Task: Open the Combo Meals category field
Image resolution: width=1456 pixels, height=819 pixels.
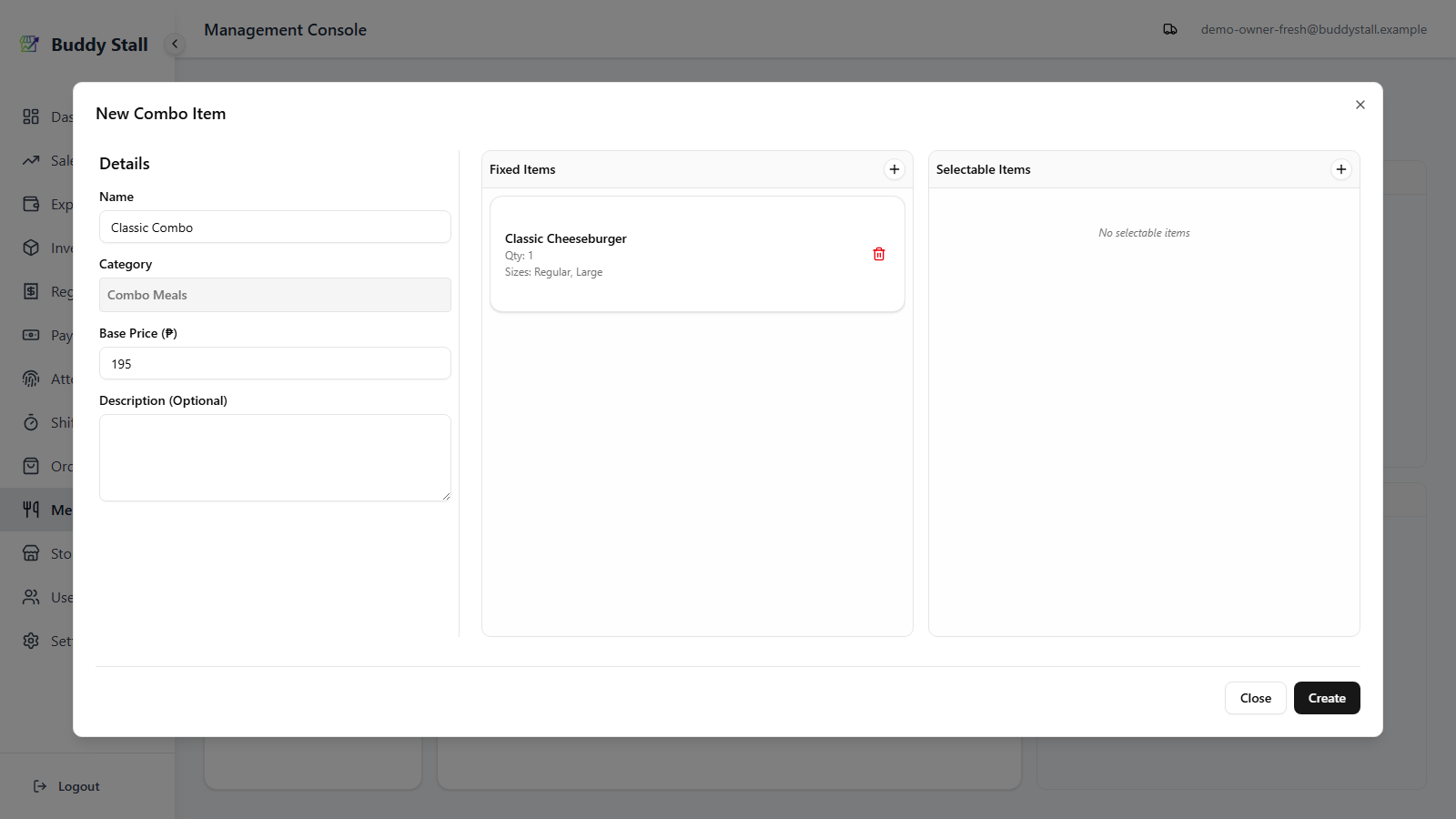Action: (x=275, y=295)
